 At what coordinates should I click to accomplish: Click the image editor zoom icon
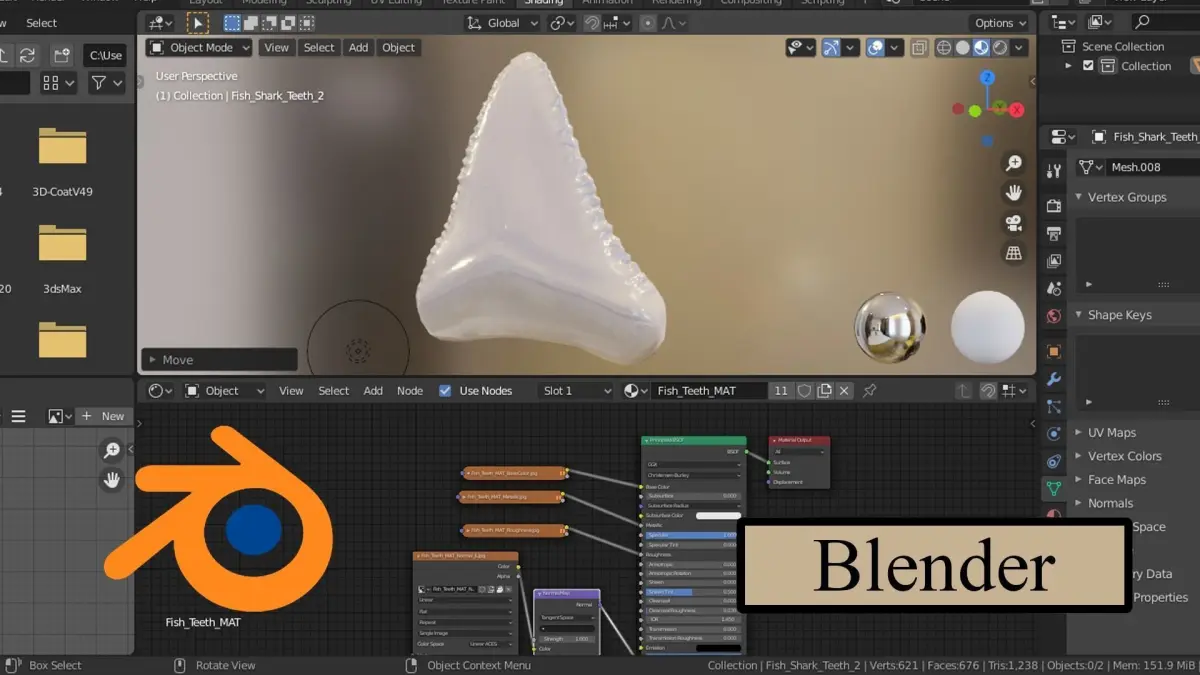[x=112, y=451]
